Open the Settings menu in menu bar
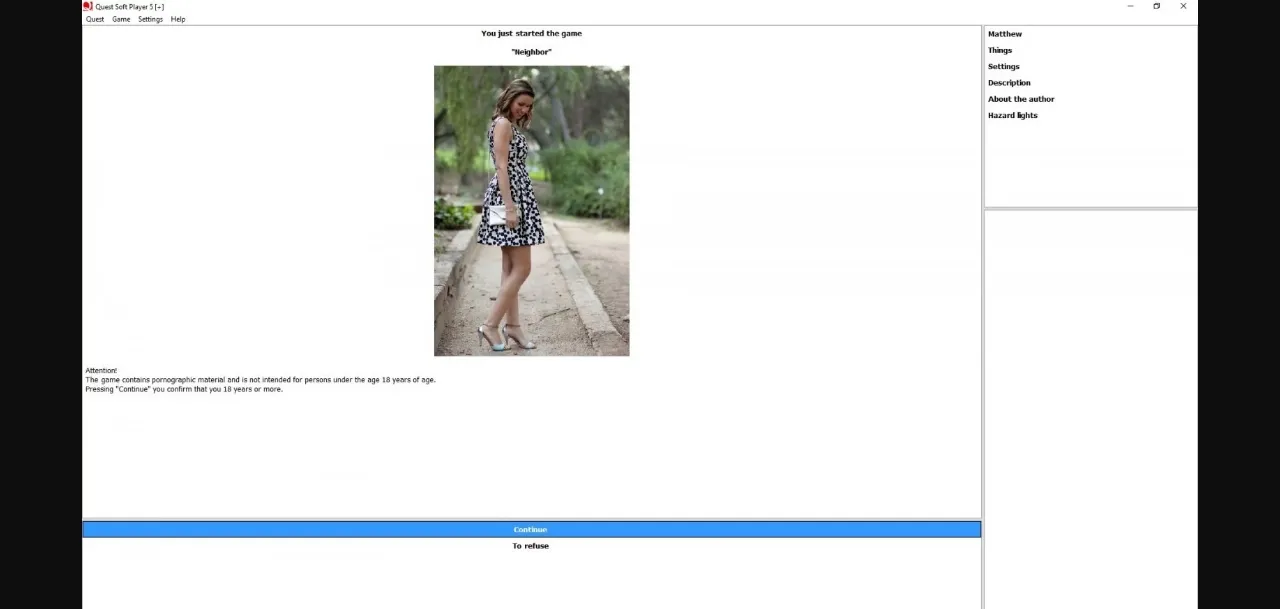1280x609 pixels. (x=150, y=19)
